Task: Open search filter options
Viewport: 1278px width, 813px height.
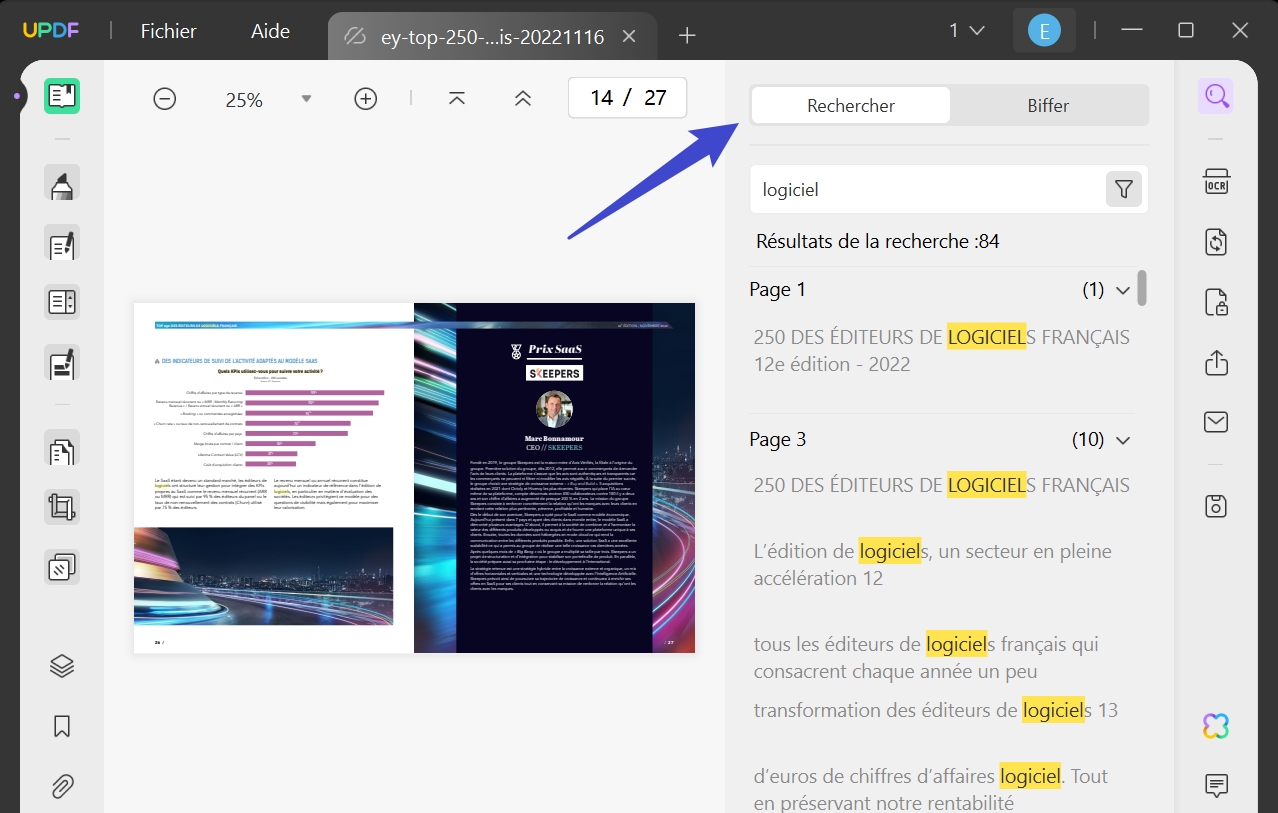Action: pyautogui.click(x=1123, y=189)
